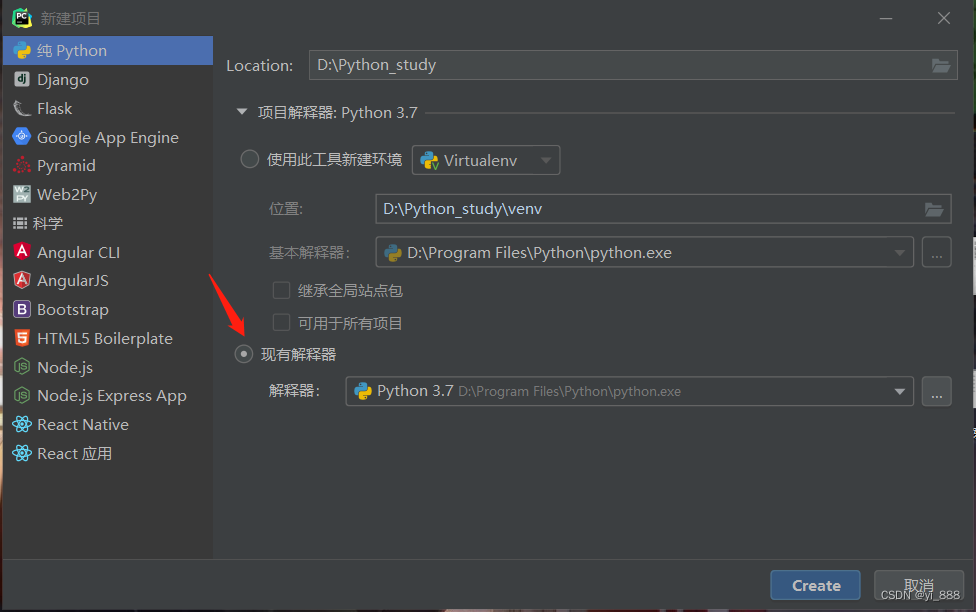
Task: Select 科学 project type
Action: pos(108,223)
